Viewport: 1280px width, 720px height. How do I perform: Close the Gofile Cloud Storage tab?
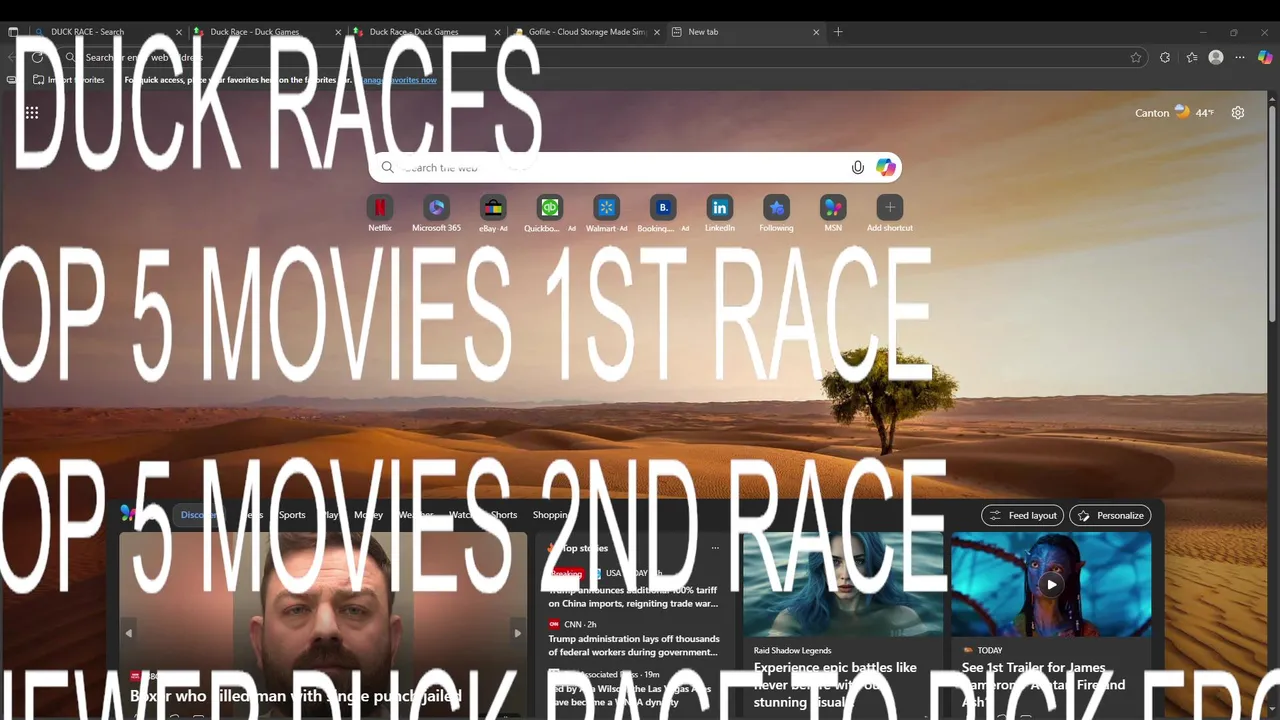click(x=657, y=32)
